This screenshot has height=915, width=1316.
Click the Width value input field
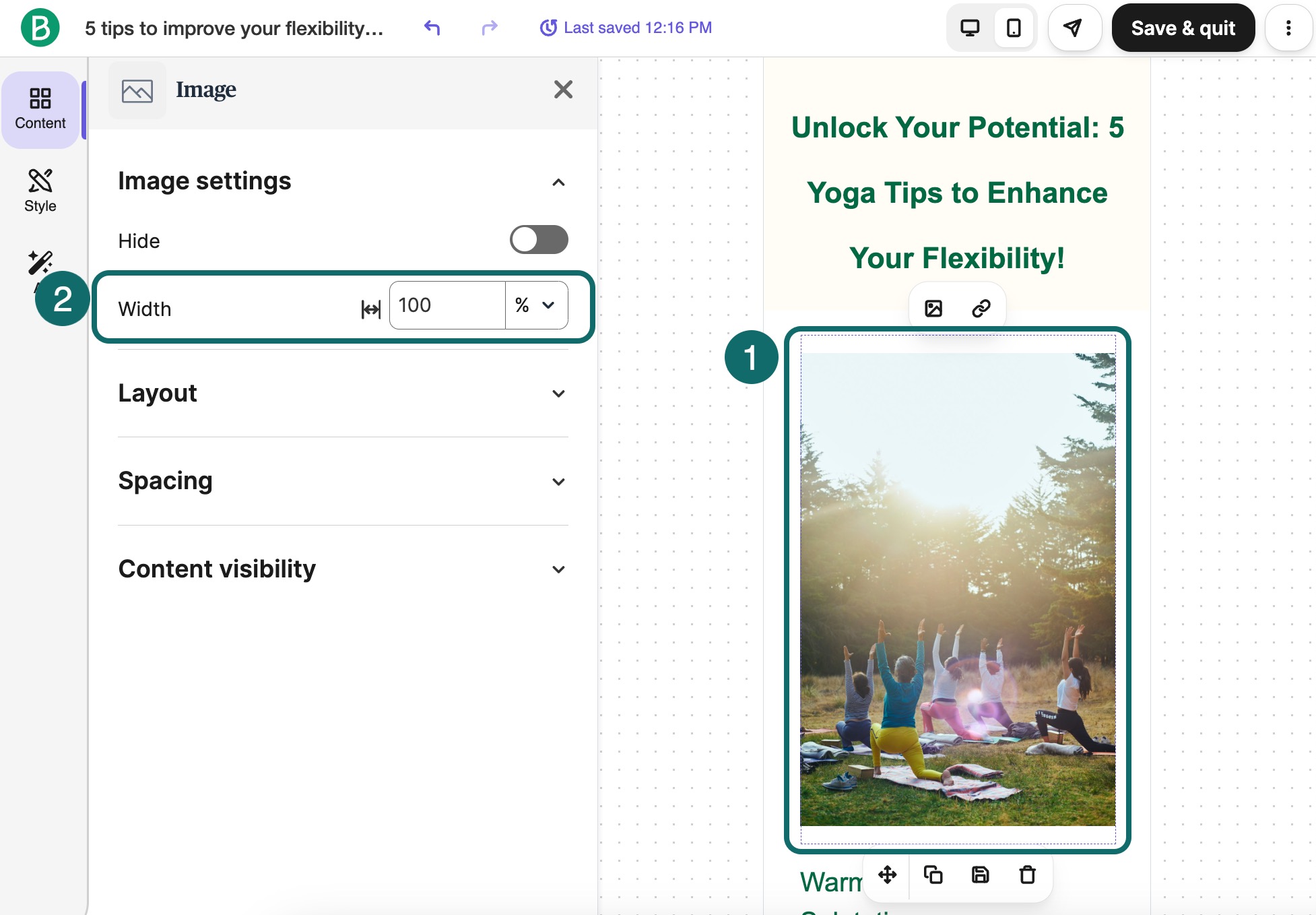pyautogui.click(x=446, y=305)
